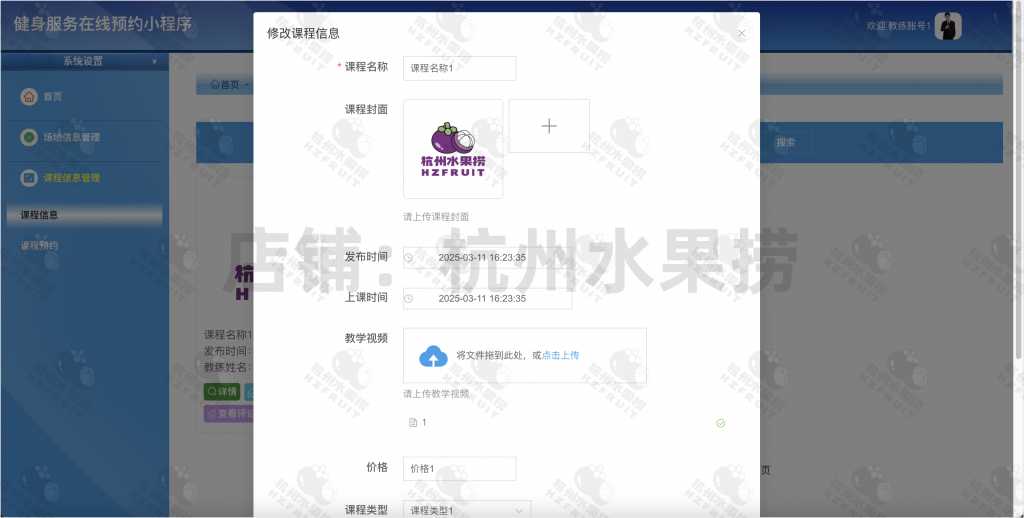1024x518 pixels.
Task: Open the 课程类型 dropdown
Action: [x=467, y=511]
